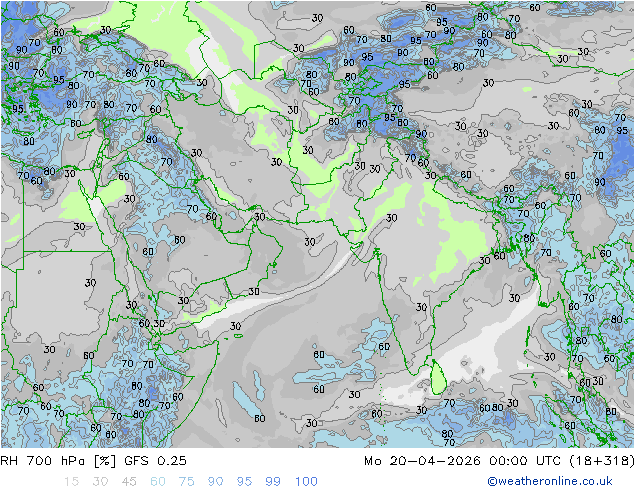The image size is (634, 490).
Task: Click Sri Lanka island on the map
Action: pos(439,378)
